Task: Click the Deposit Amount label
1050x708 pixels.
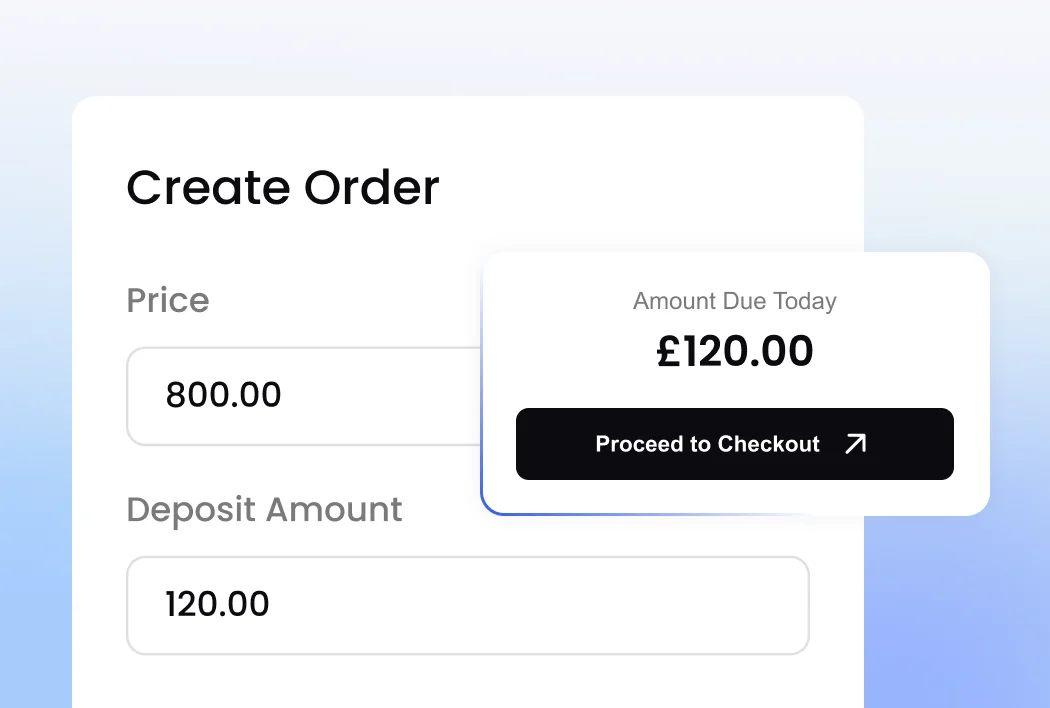Action: coord(264,510)
